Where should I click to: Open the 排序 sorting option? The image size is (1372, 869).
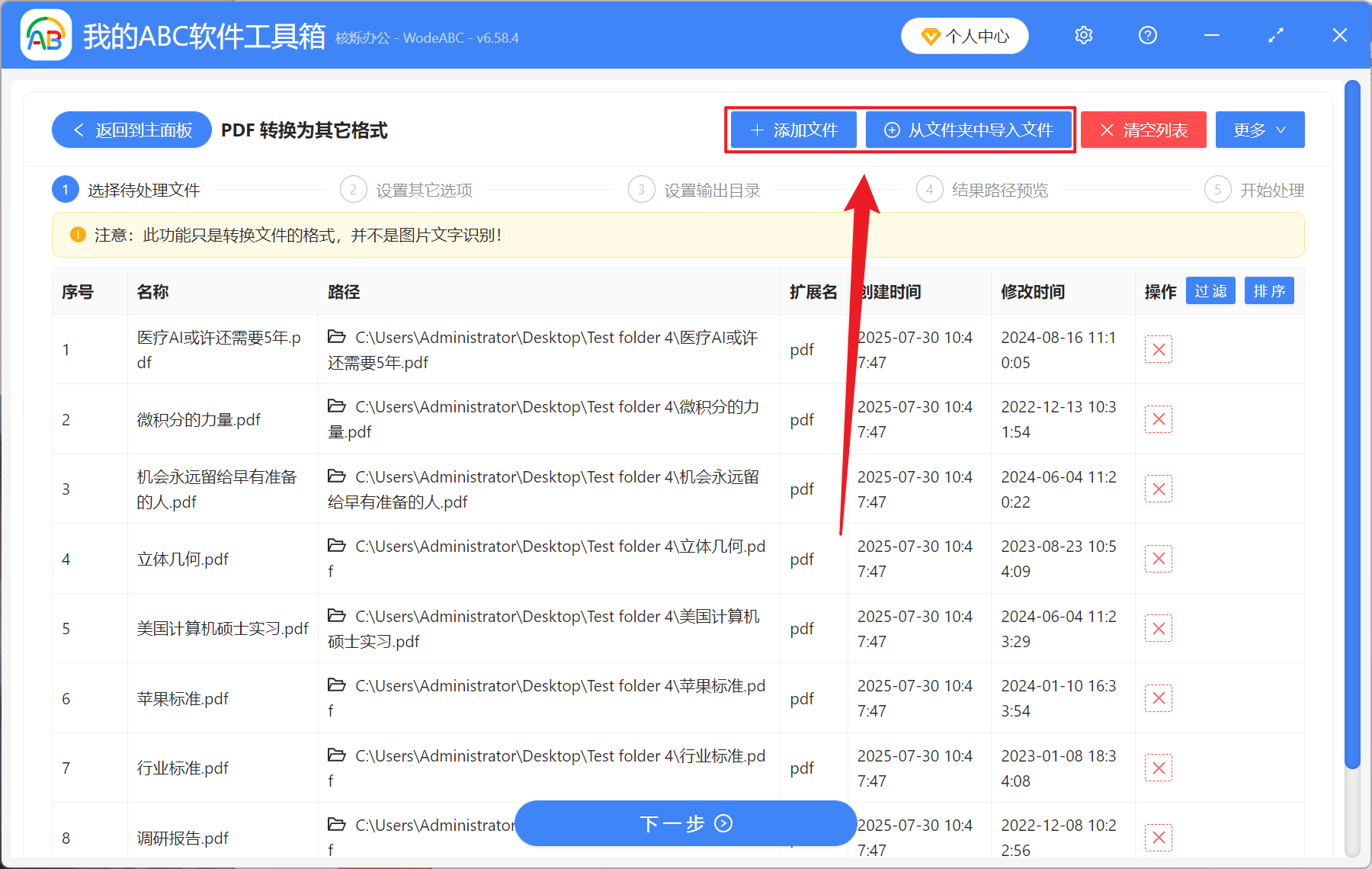[x=1268, y=290]
